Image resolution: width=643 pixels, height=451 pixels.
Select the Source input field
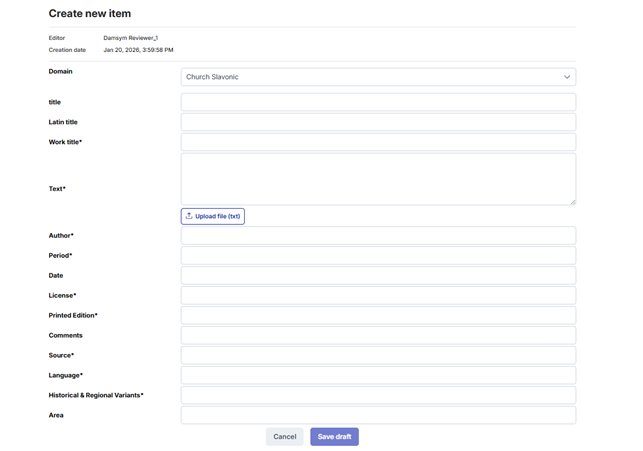click(x=378, y=356)
